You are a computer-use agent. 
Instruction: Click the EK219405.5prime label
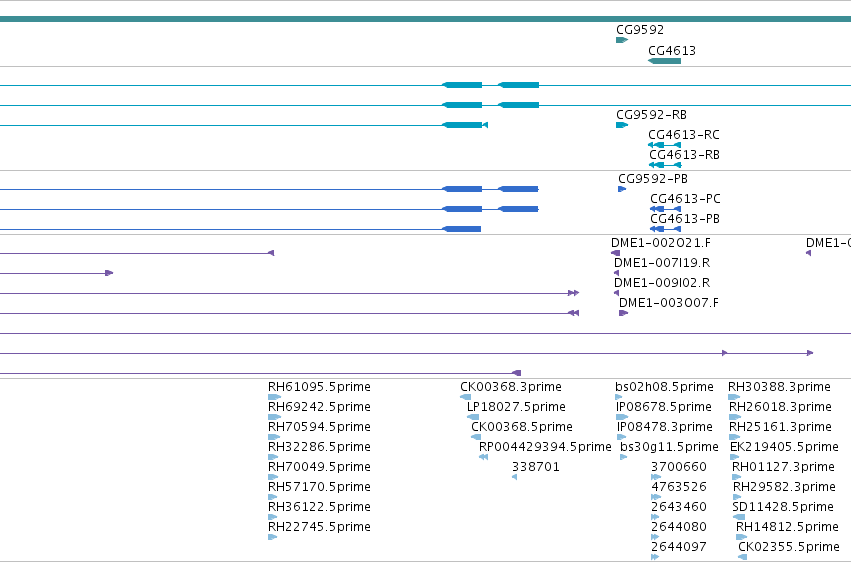tap(784, 447)
